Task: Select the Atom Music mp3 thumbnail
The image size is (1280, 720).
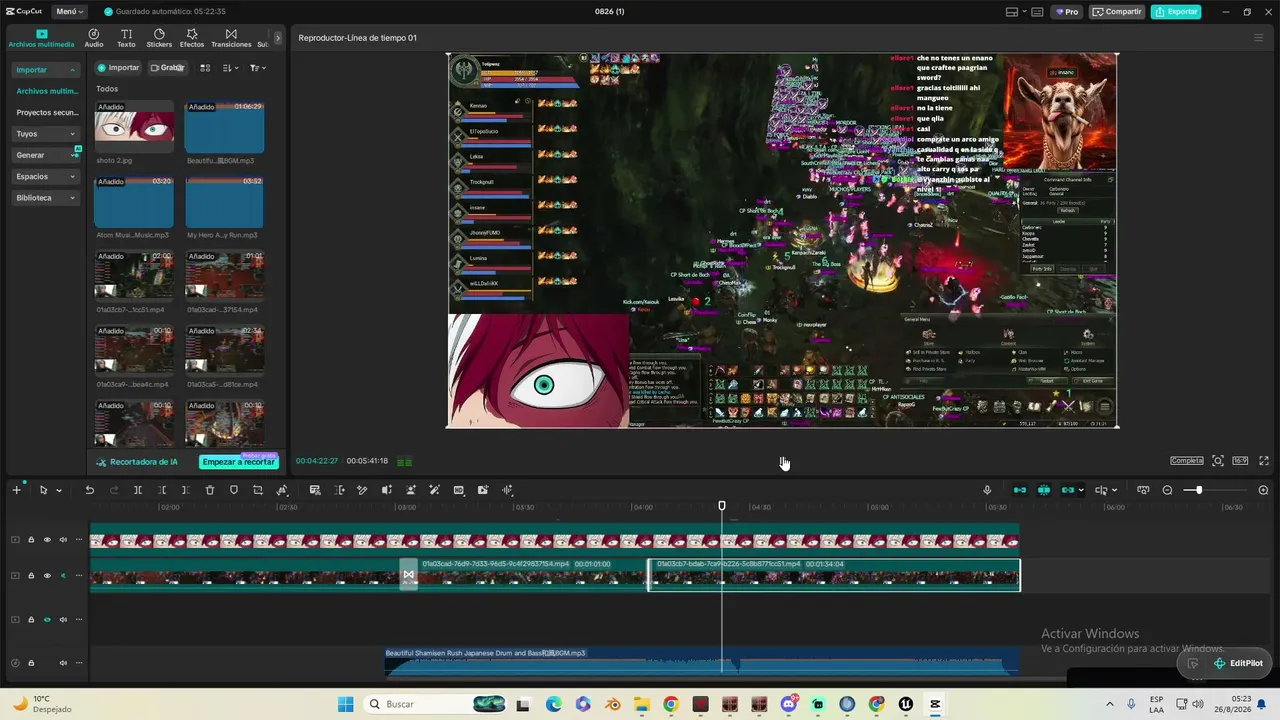Action: coord(134,202)
